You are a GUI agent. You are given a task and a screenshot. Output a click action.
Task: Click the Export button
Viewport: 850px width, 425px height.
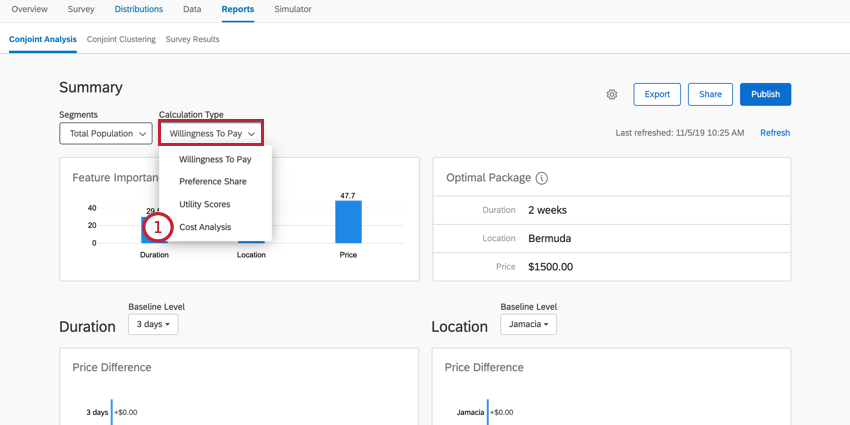(657, 94)
